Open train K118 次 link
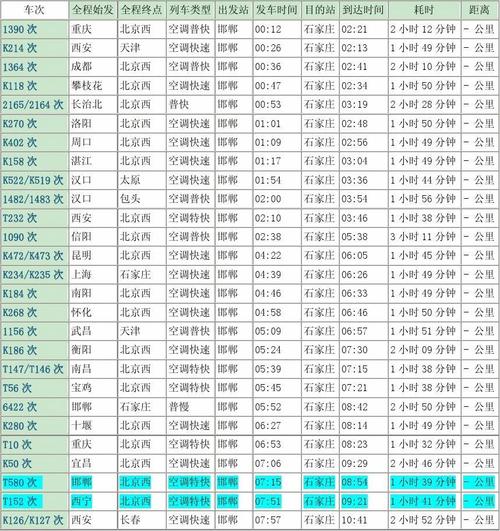The height and width of the screenshot is (531, 500). click(x=20, y=86)
